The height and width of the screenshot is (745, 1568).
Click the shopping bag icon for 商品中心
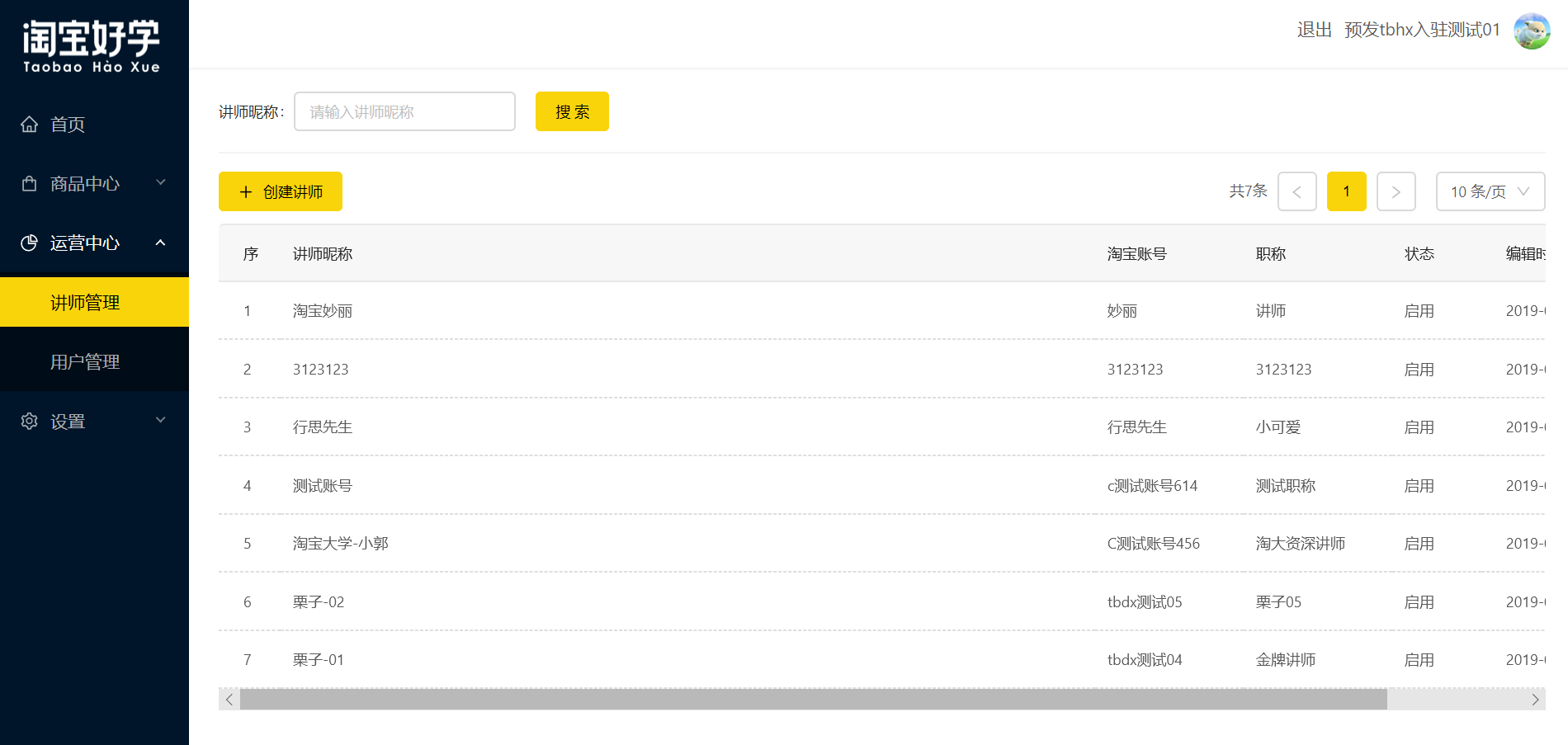click(30, 184)
